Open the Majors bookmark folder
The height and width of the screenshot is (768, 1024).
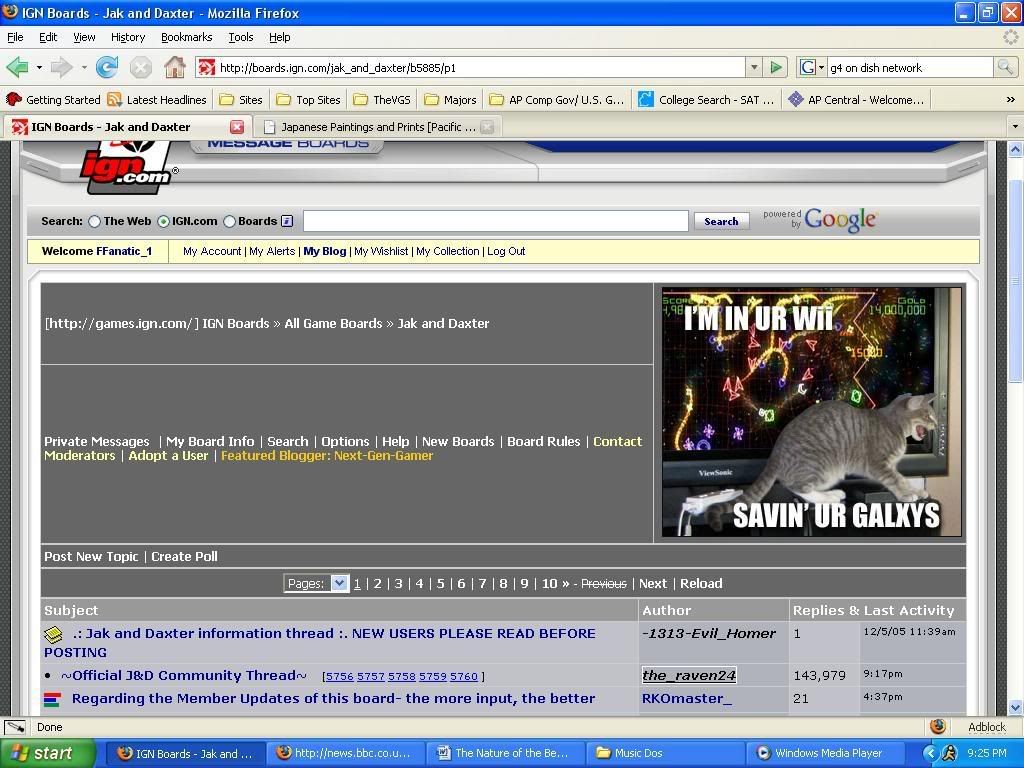pos(451,100)
